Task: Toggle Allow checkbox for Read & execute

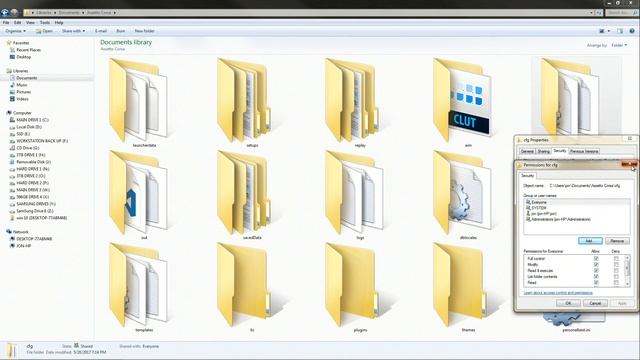Action: 596,271
